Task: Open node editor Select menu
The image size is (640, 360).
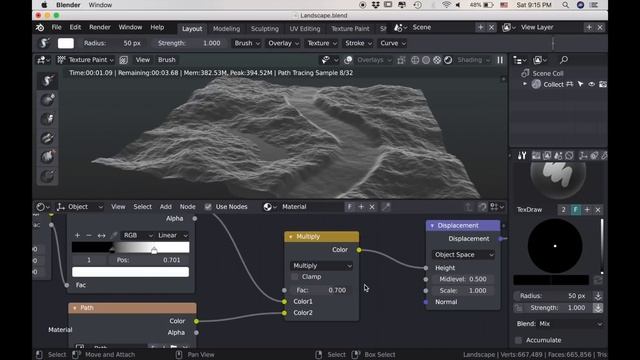Action: 142,207
